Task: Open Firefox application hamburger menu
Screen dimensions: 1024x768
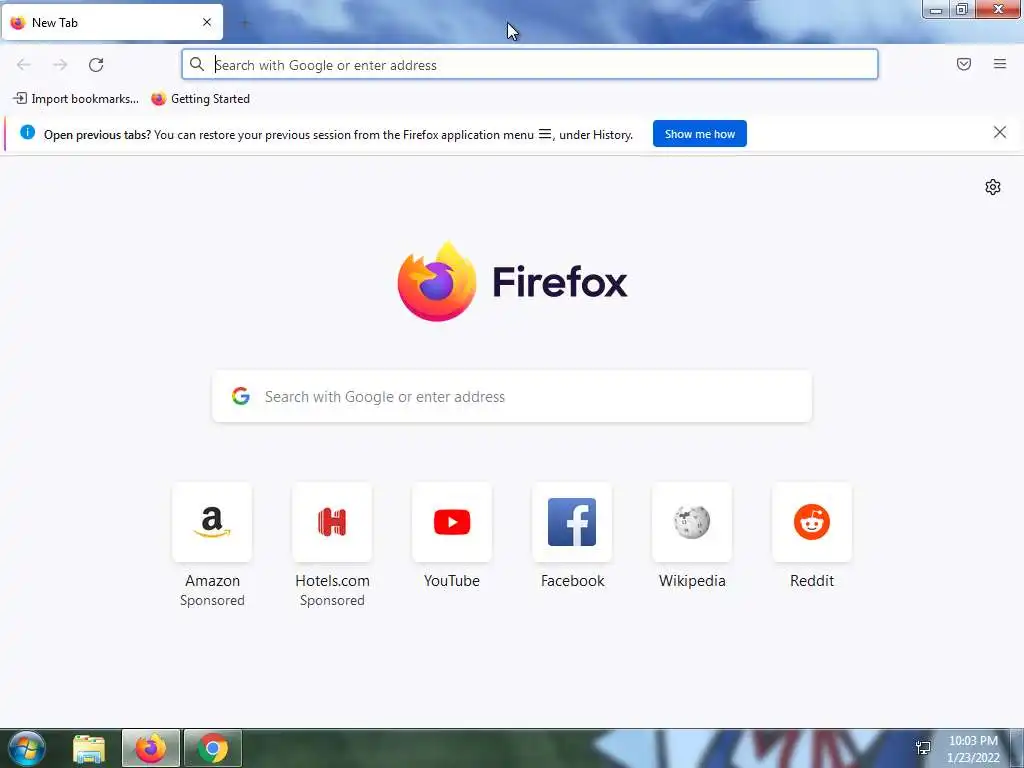Action: coord(999,64)
